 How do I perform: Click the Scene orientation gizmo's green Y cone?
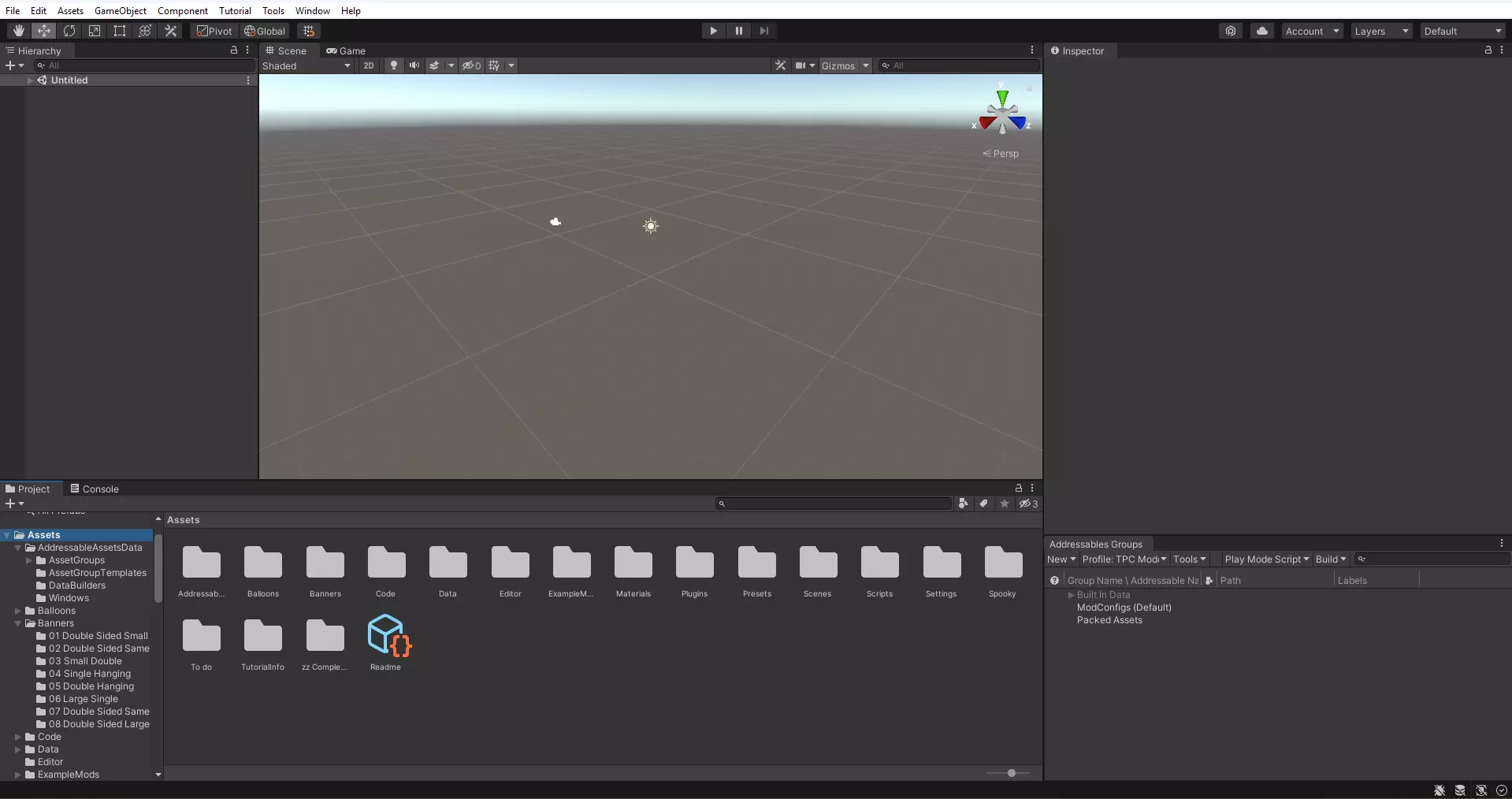pos(1002,98)
